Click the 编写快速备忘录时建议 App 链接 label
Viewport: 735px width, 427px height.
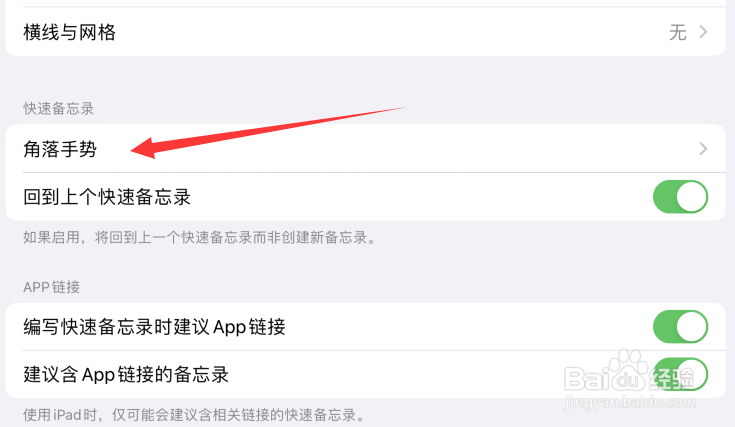(155, 327)
